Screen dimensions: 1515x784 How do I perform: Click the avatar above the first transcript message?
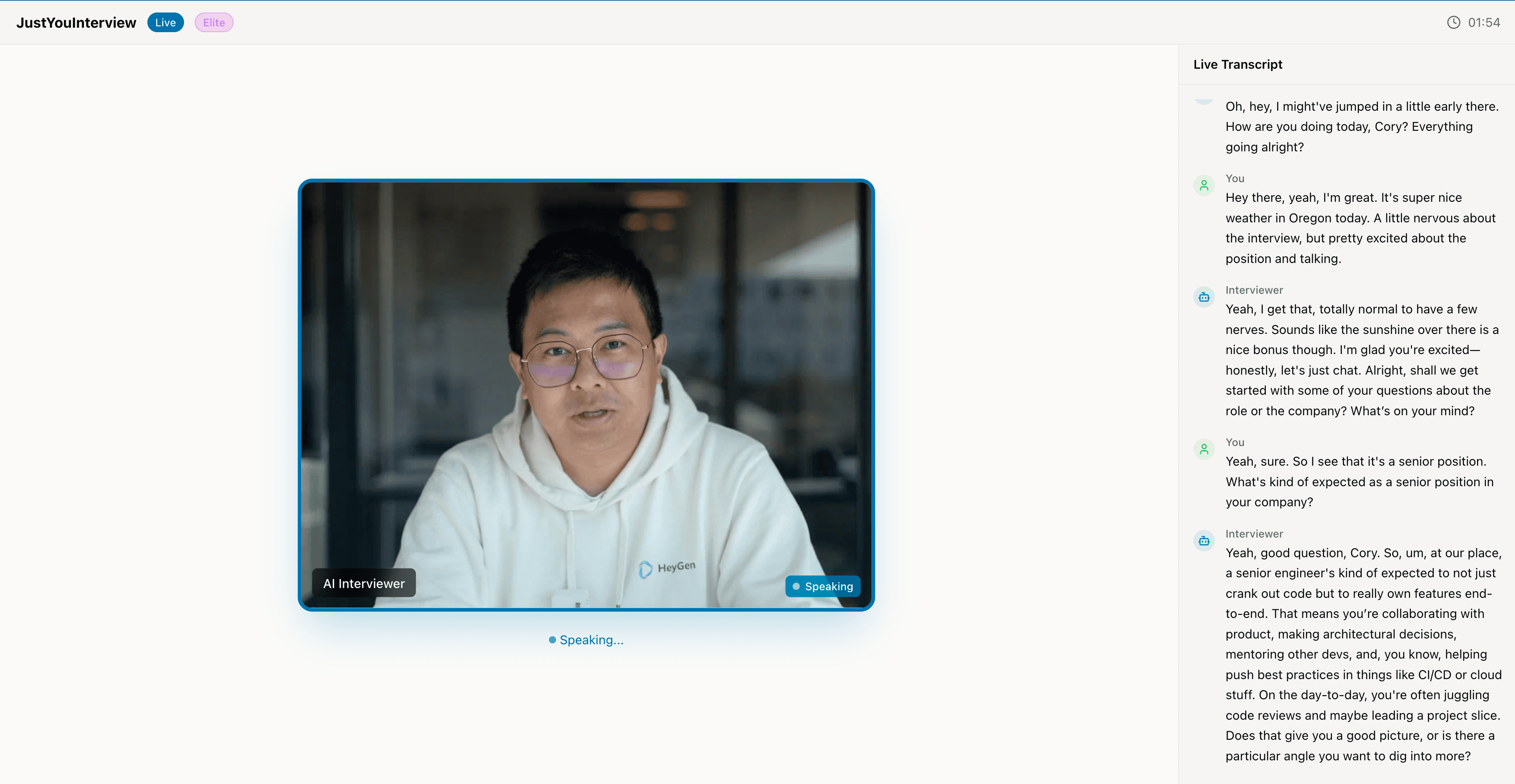(1204, 100)
